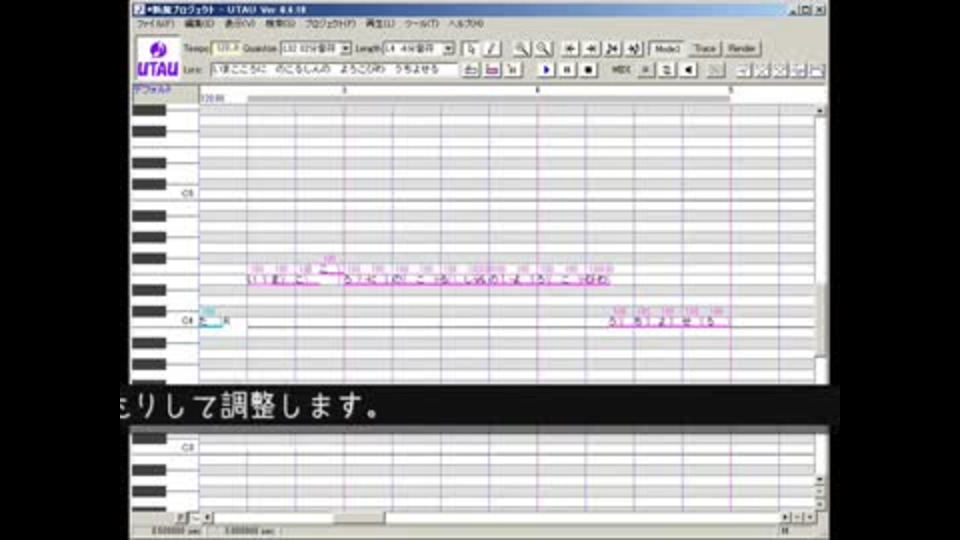Click the zoom in magnifier icon
Screen dimensions: 960x540
(521, 48)
